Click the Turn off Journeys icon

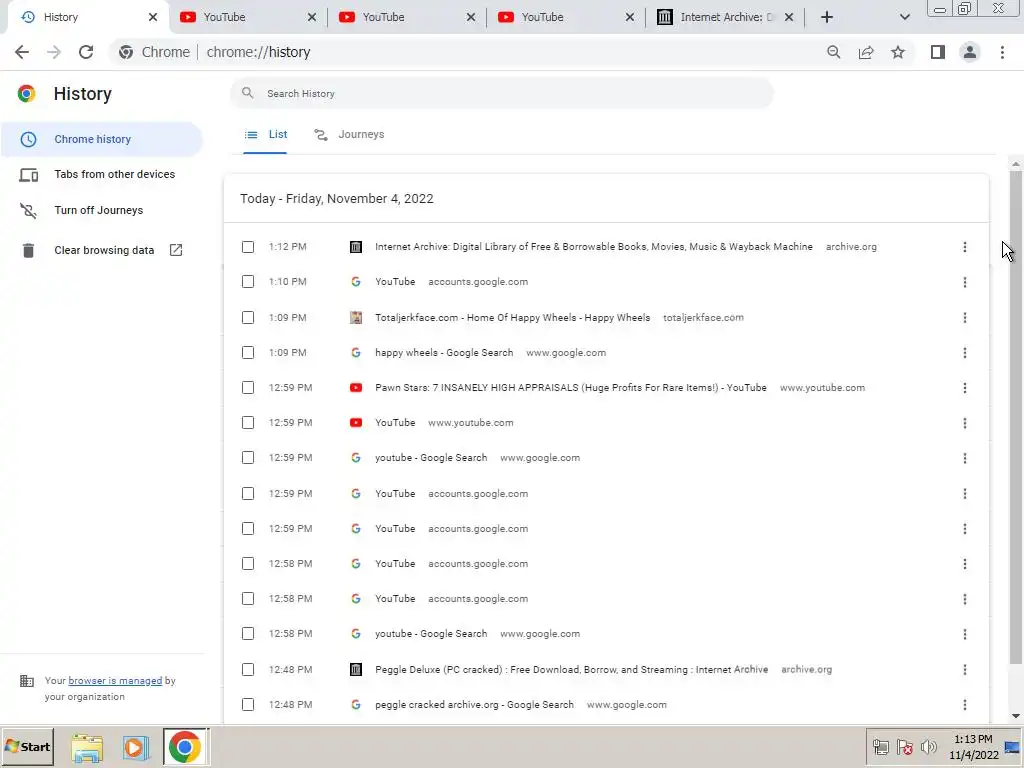click(28, 210)
